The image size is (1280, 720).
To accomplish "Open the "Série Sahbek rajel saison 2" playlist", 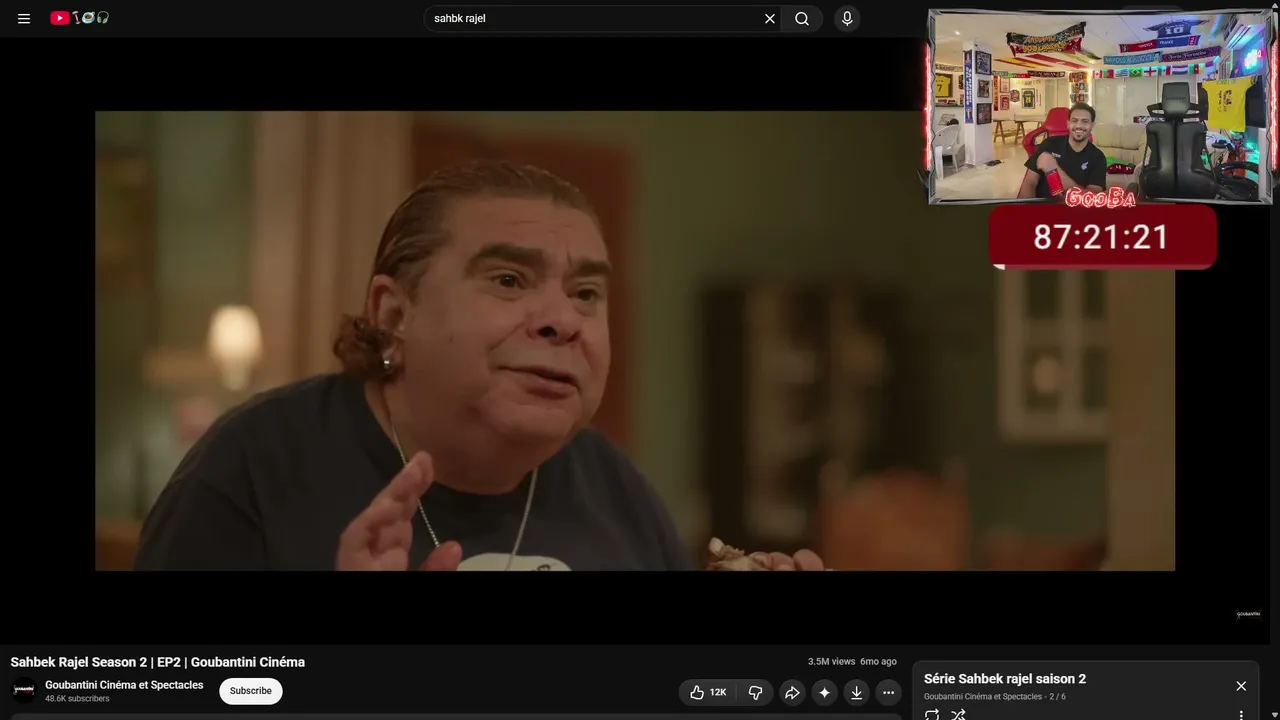I will [x=1005, y=679].
